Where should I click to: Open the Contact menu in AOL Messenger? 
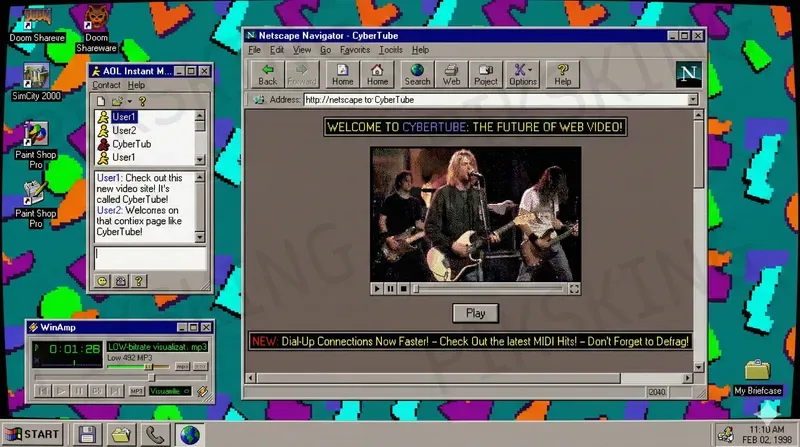click(x=106, y=85)
